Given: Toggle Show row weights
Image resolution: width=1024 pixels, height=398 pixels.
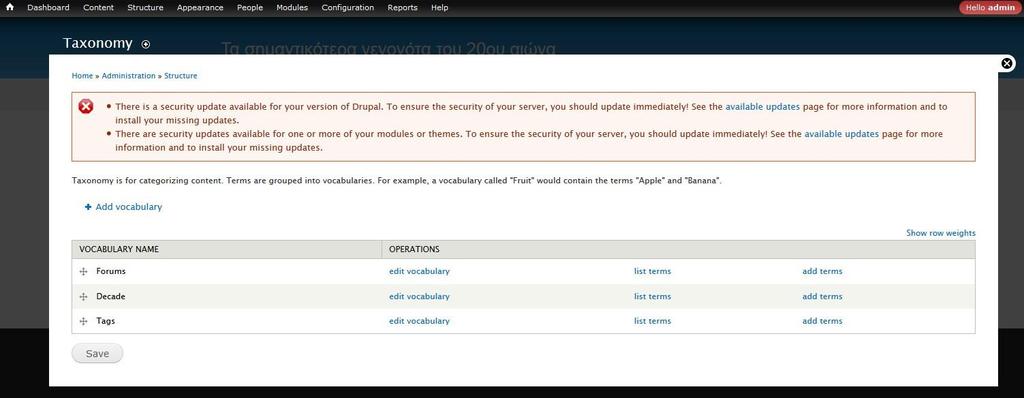Looking at the screenshot, I should point(940,233).
